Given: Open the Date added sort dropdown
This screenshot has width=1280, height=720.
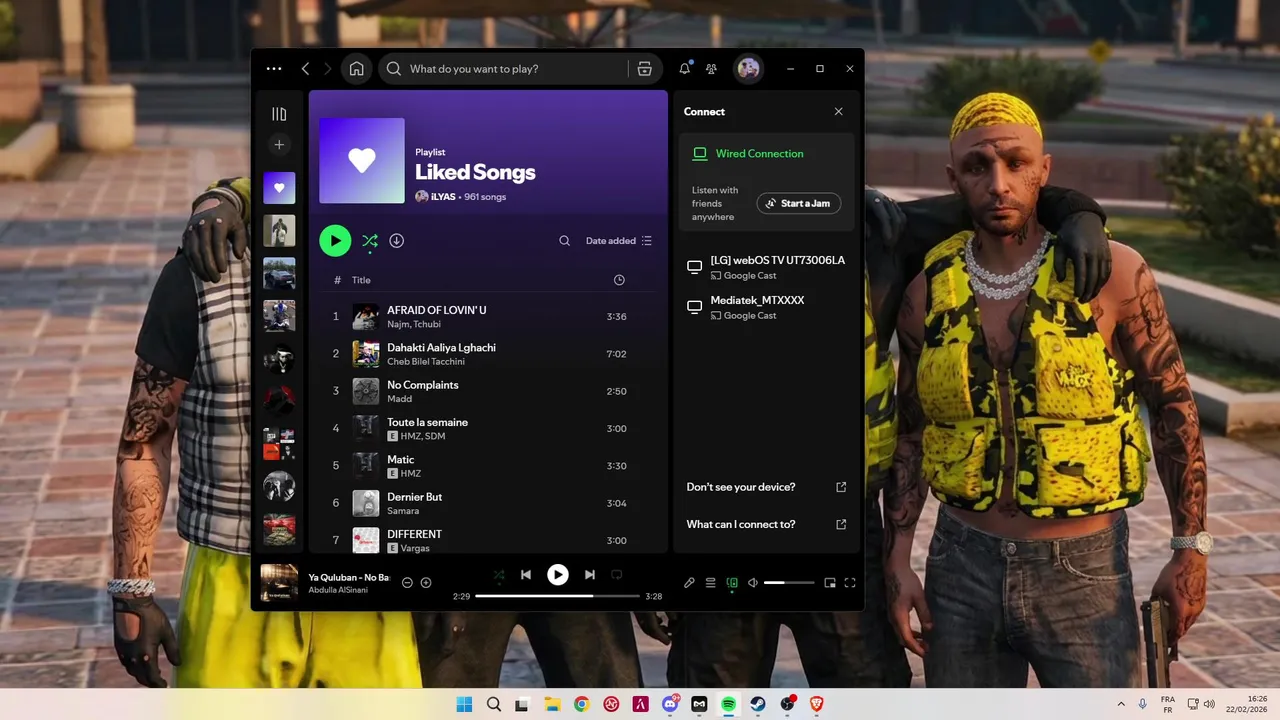Looking at the screenshot, I should click(619, 241).
